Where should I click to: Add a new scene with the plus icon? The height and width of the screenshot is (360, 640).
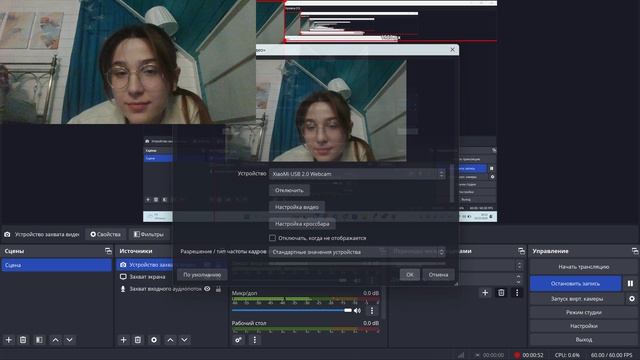9,340
